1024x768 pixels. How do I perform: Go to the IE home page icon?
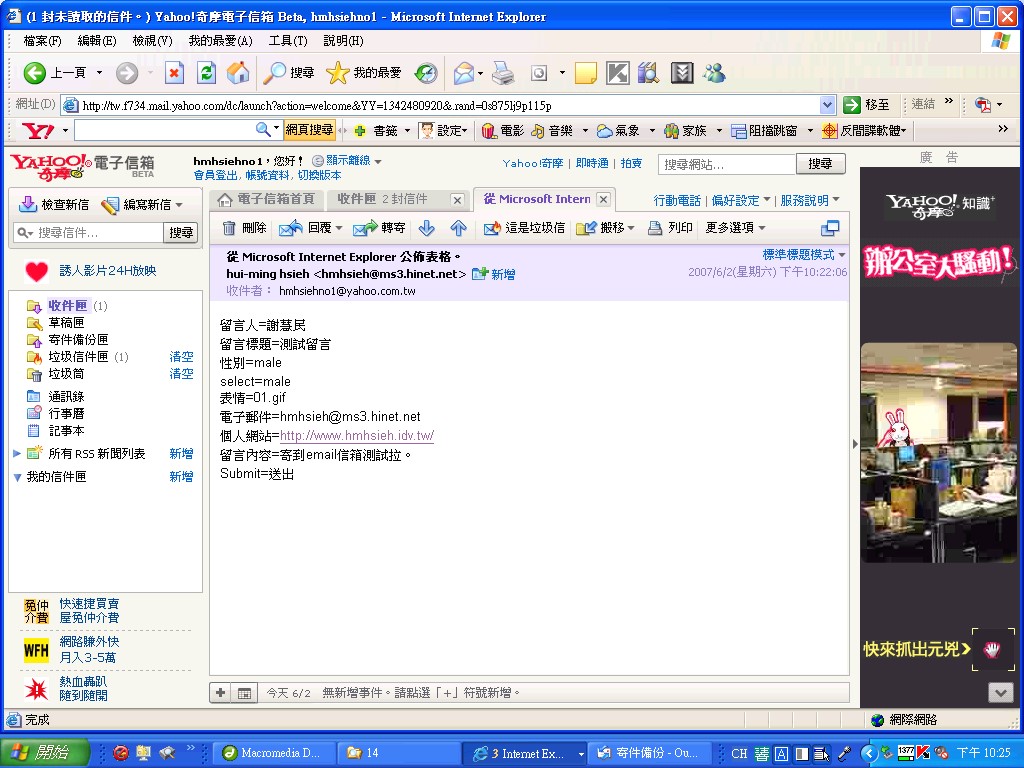click(238, 73)
